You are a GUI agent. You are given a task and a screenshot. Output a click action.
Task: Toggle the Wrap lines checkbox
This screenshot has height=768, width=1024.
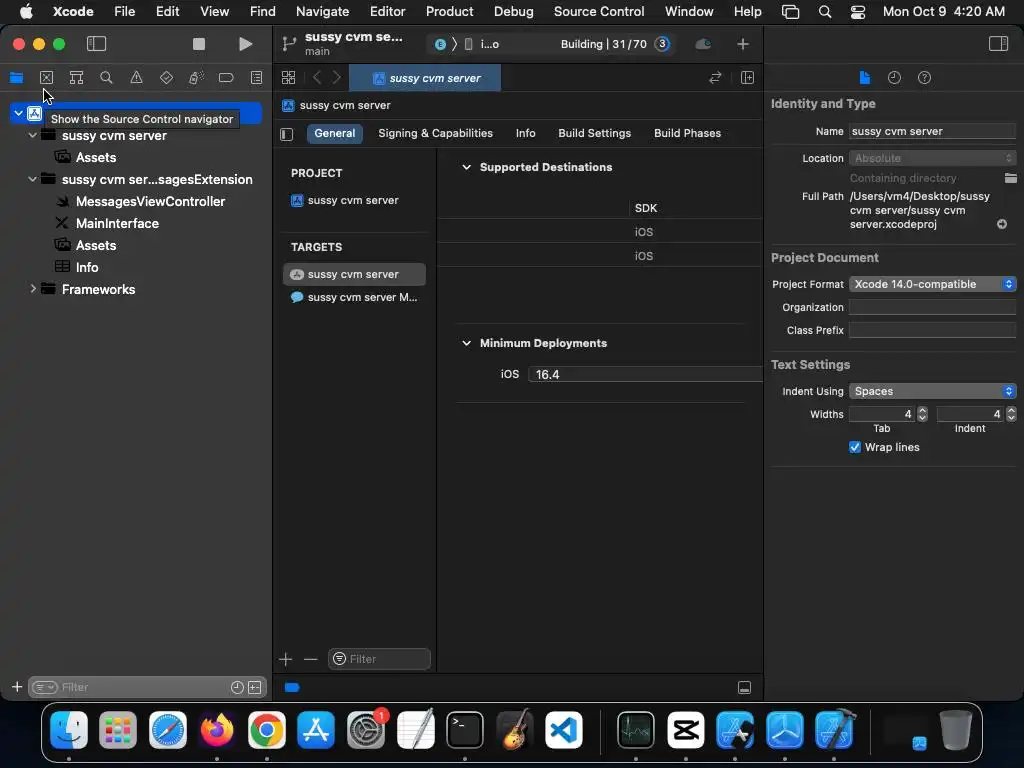click(x=854, y=447)
